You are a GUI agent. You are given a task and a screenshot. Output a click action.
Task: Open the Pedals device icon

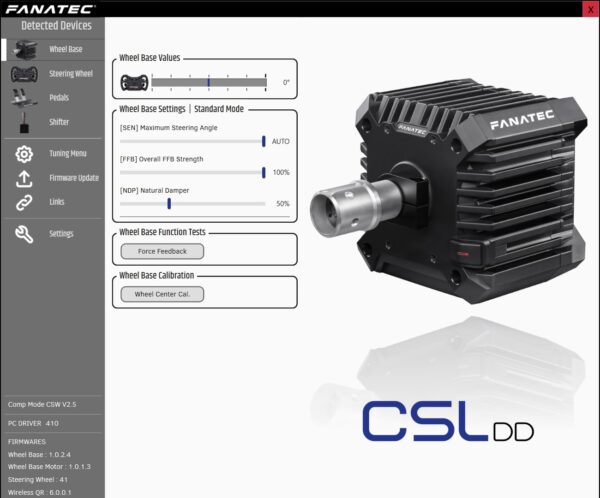coord(24,98)
